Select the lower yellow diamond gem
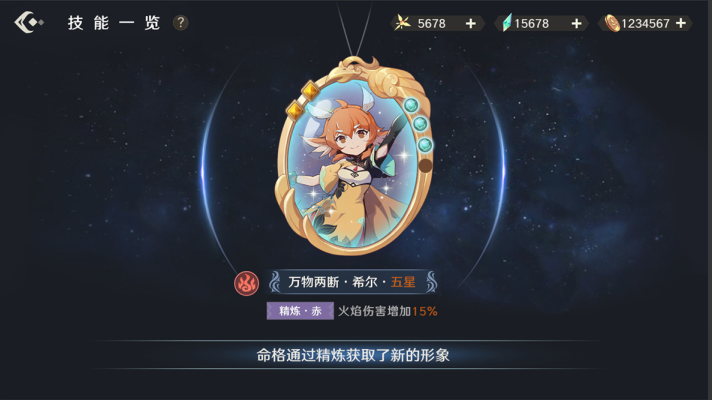The image size is (712, 400). click(x=295, y=110)
